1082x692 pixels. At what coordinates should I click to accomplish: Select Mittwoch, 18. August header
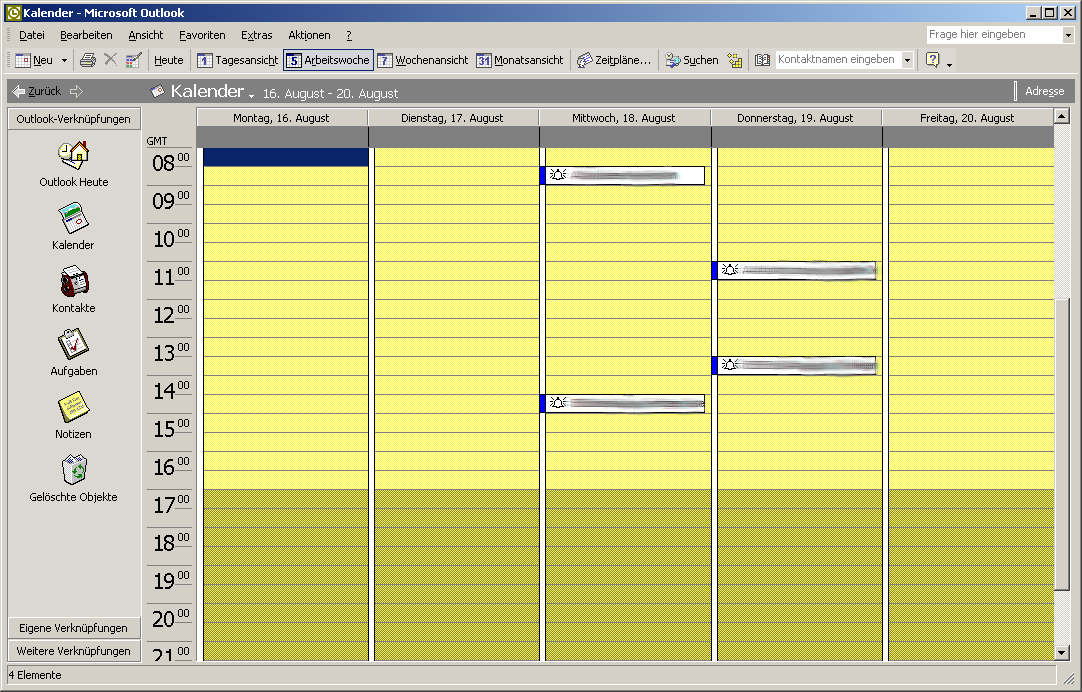click(x=624, y=118)
